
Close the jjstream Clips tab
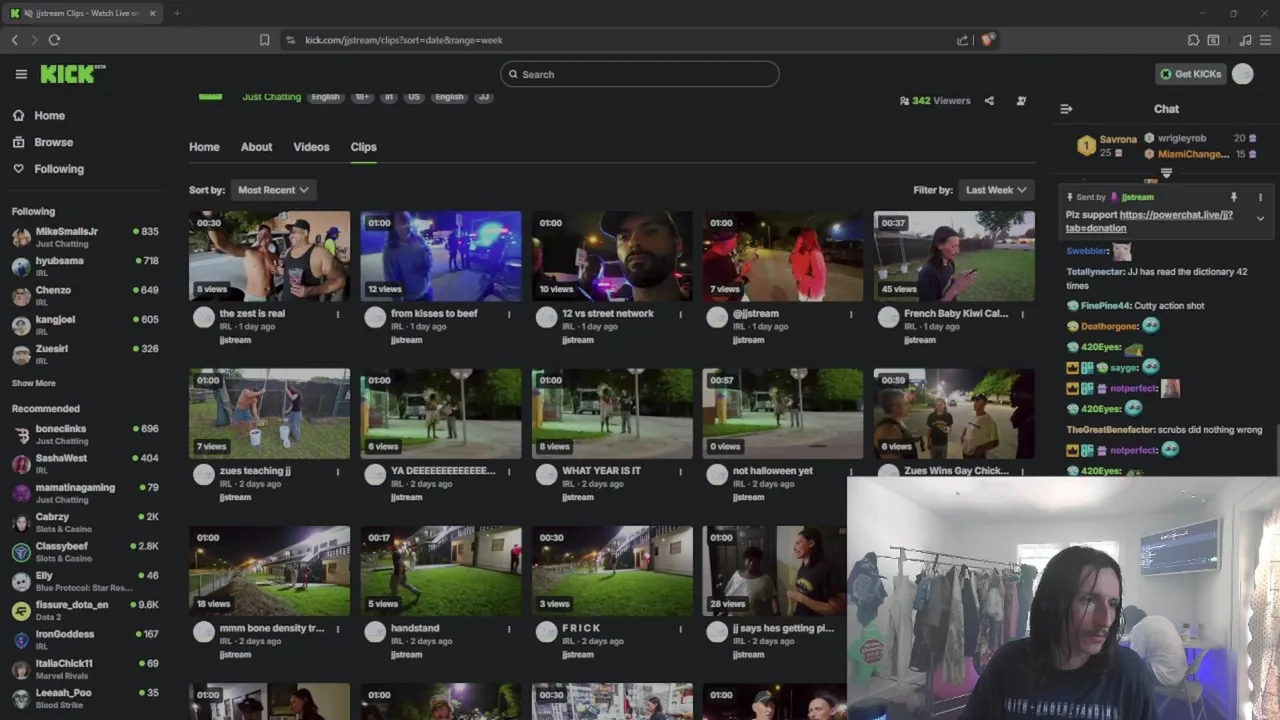[152, 13]
